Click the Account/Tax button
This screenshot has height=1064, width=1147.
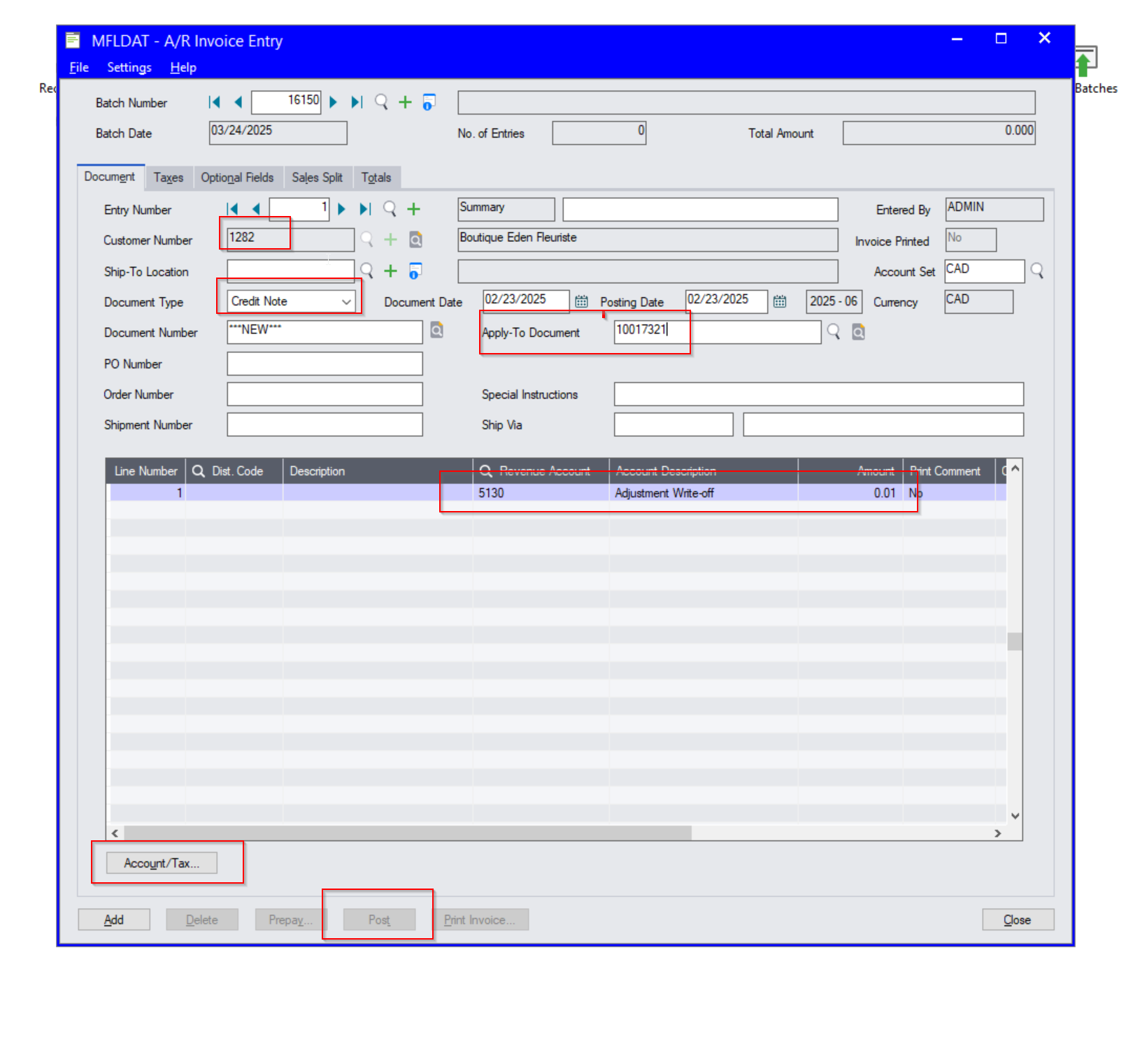click(x=162, y=863)
